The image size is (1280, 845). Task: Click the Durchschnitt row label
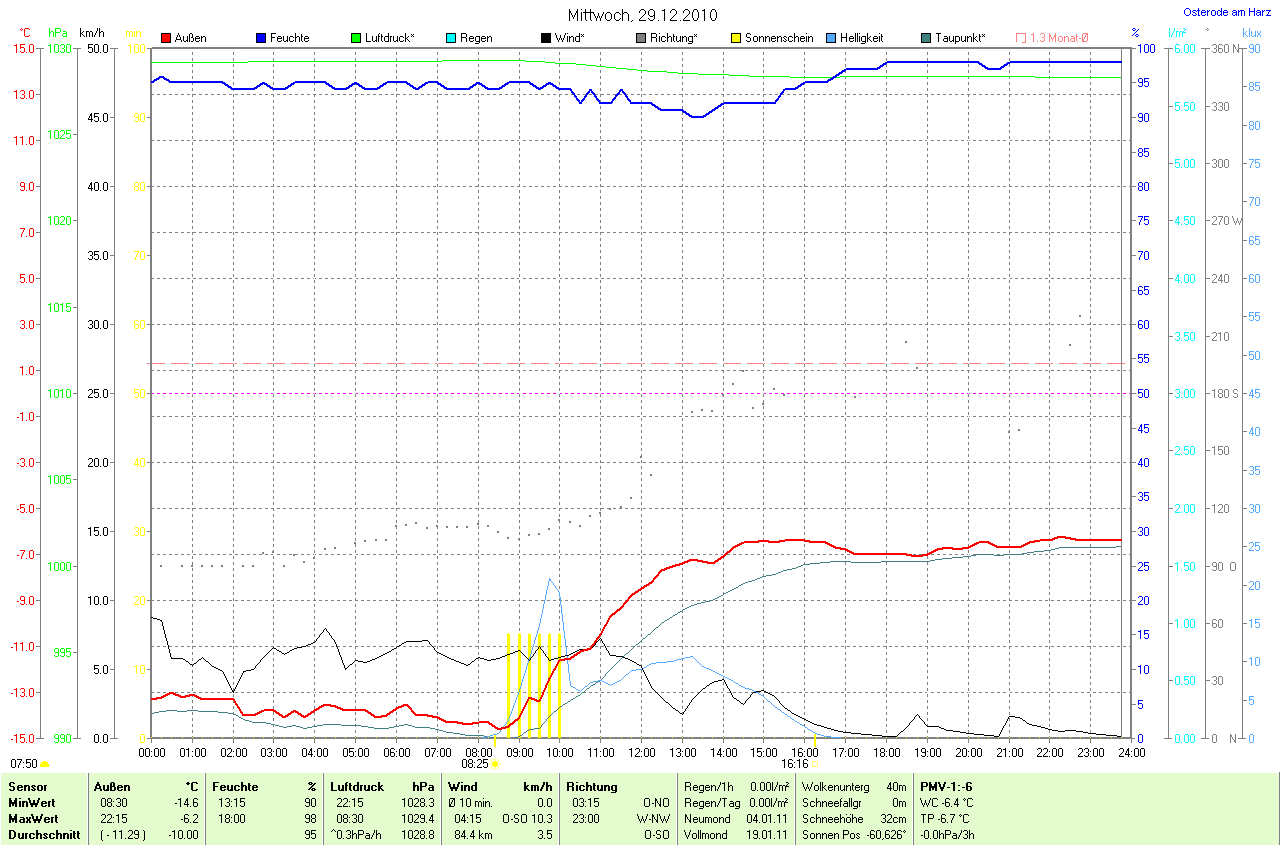[x=44, y=835]
